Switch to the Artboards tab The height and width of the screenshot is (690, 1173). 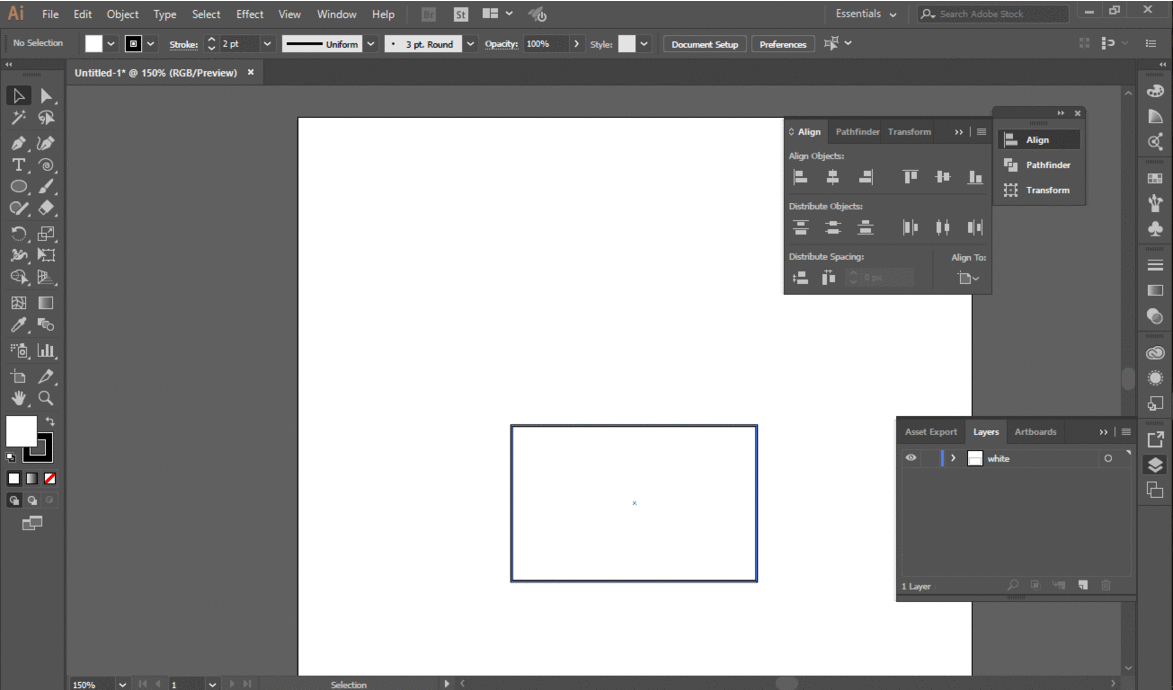pos(1035,432)
